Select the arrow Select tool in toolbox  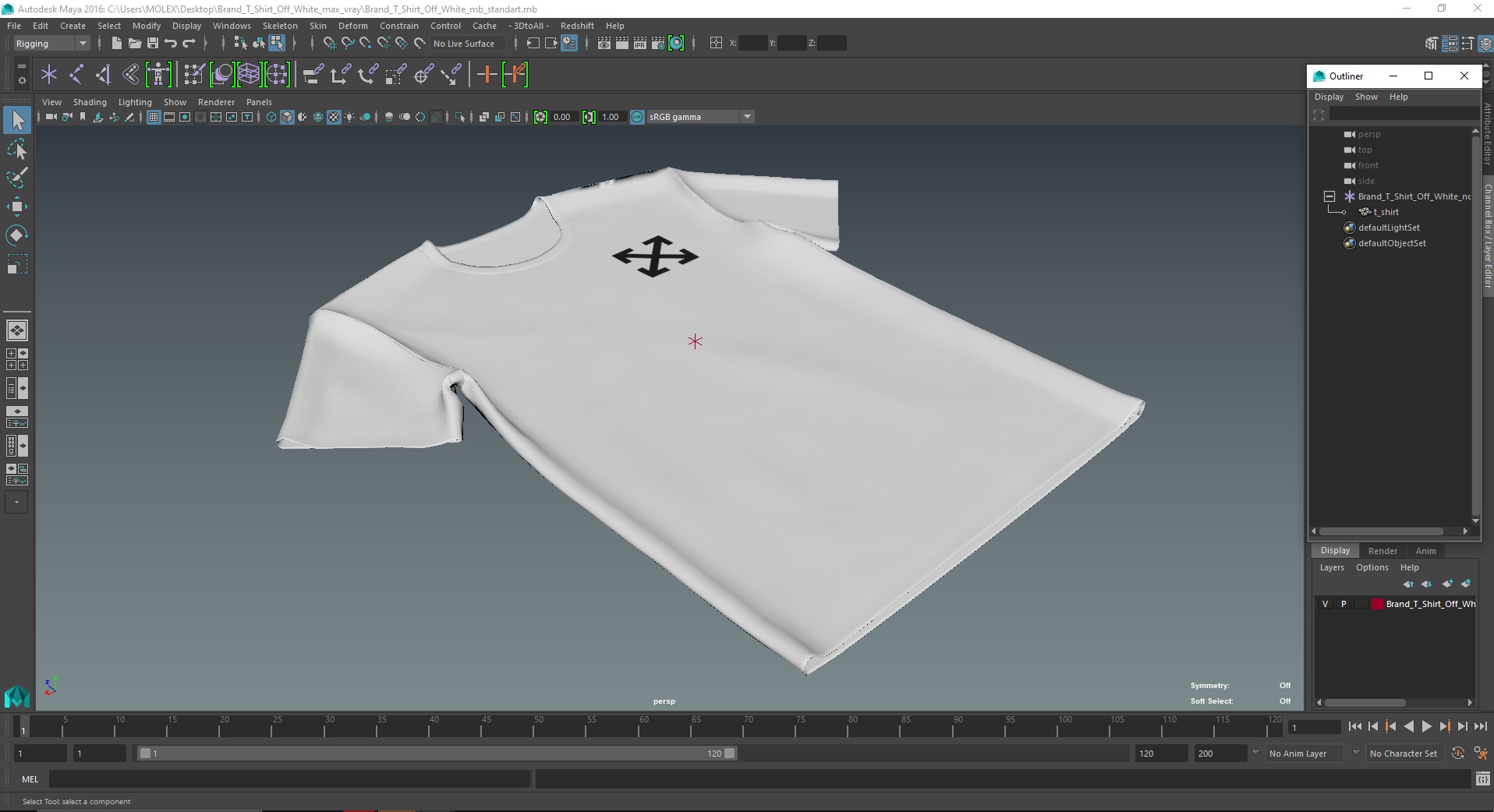pos(17,120)
